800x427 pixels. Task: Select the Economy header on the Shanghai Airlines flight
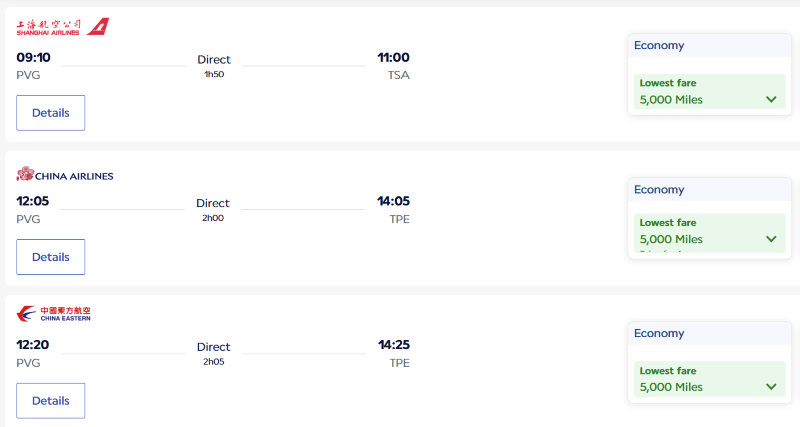[x=659, y=45]
